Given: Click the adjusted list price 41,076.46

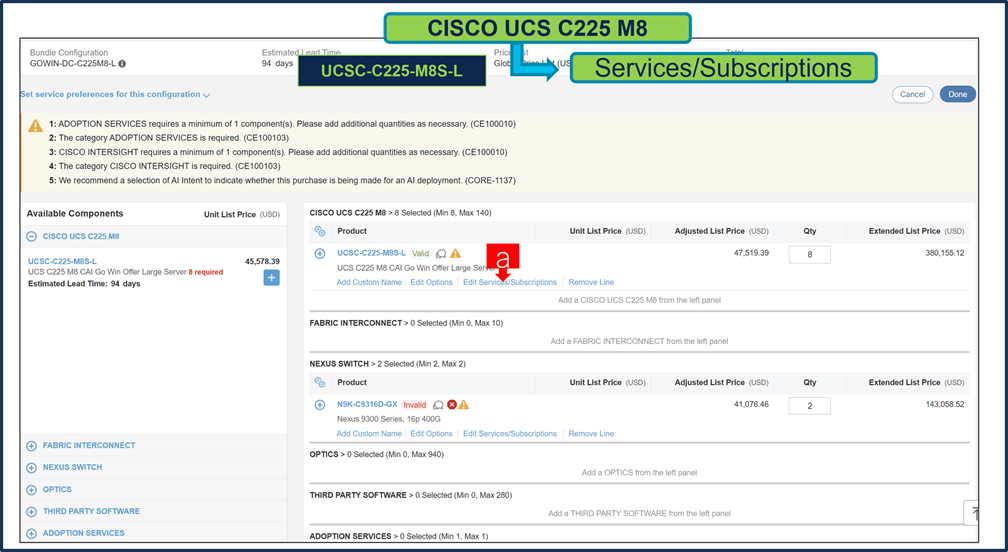Looking at the screenshot, I should [752, 404].
